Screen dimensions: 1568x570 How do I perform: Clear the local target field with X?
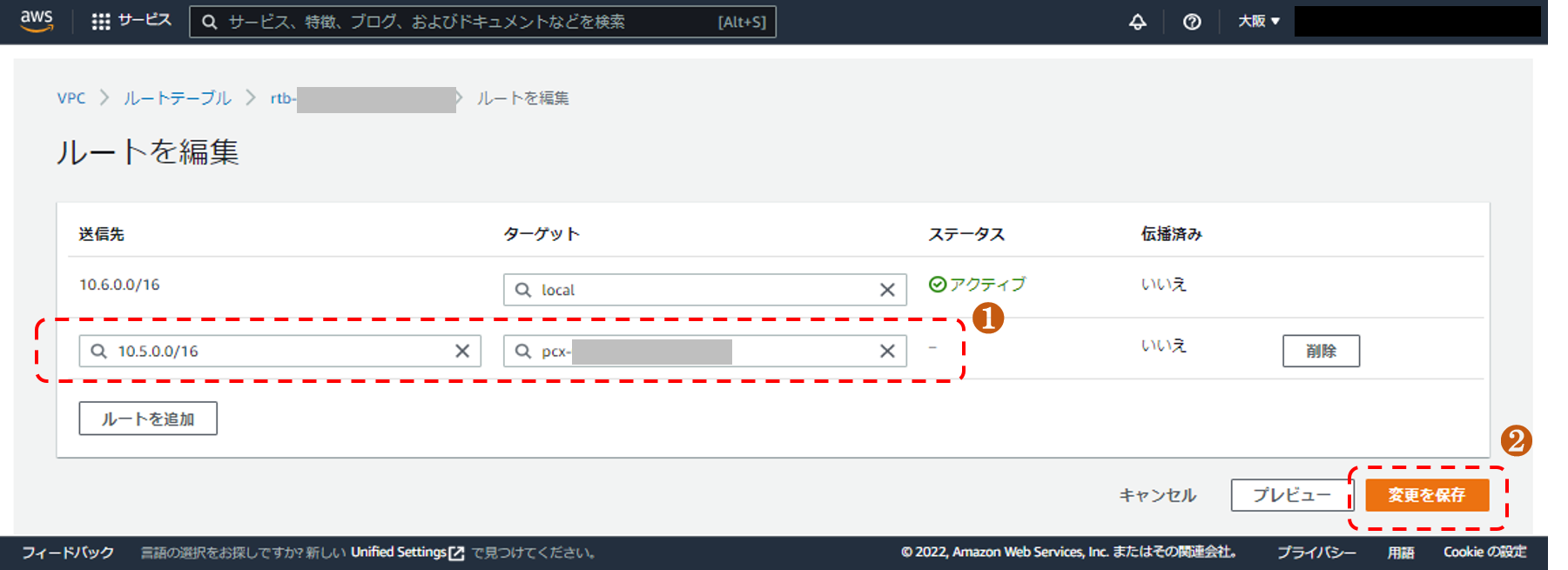click(887, 290)
